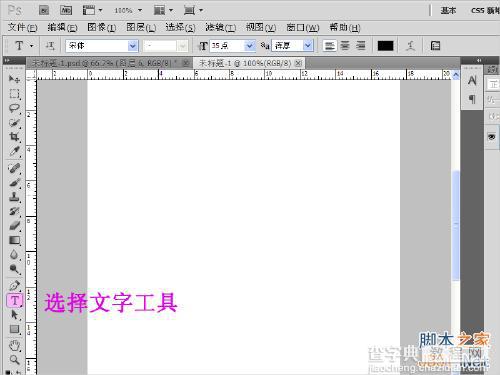Screen dimensions: 500x375
Task: Select the Crop tool
Action: (x=14, y=137)
